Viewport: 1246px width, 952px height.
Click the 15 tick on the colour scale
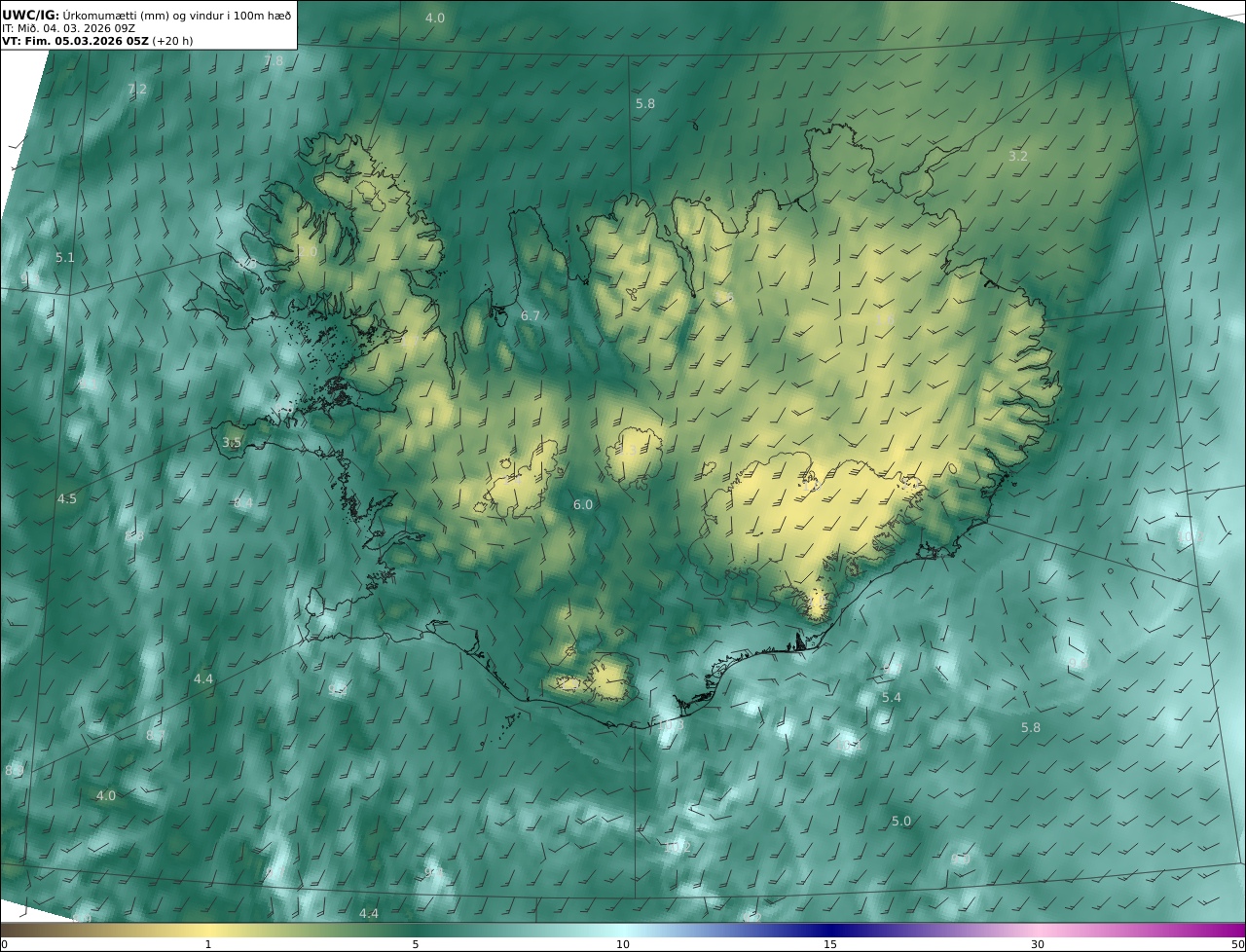coord(830,944)
